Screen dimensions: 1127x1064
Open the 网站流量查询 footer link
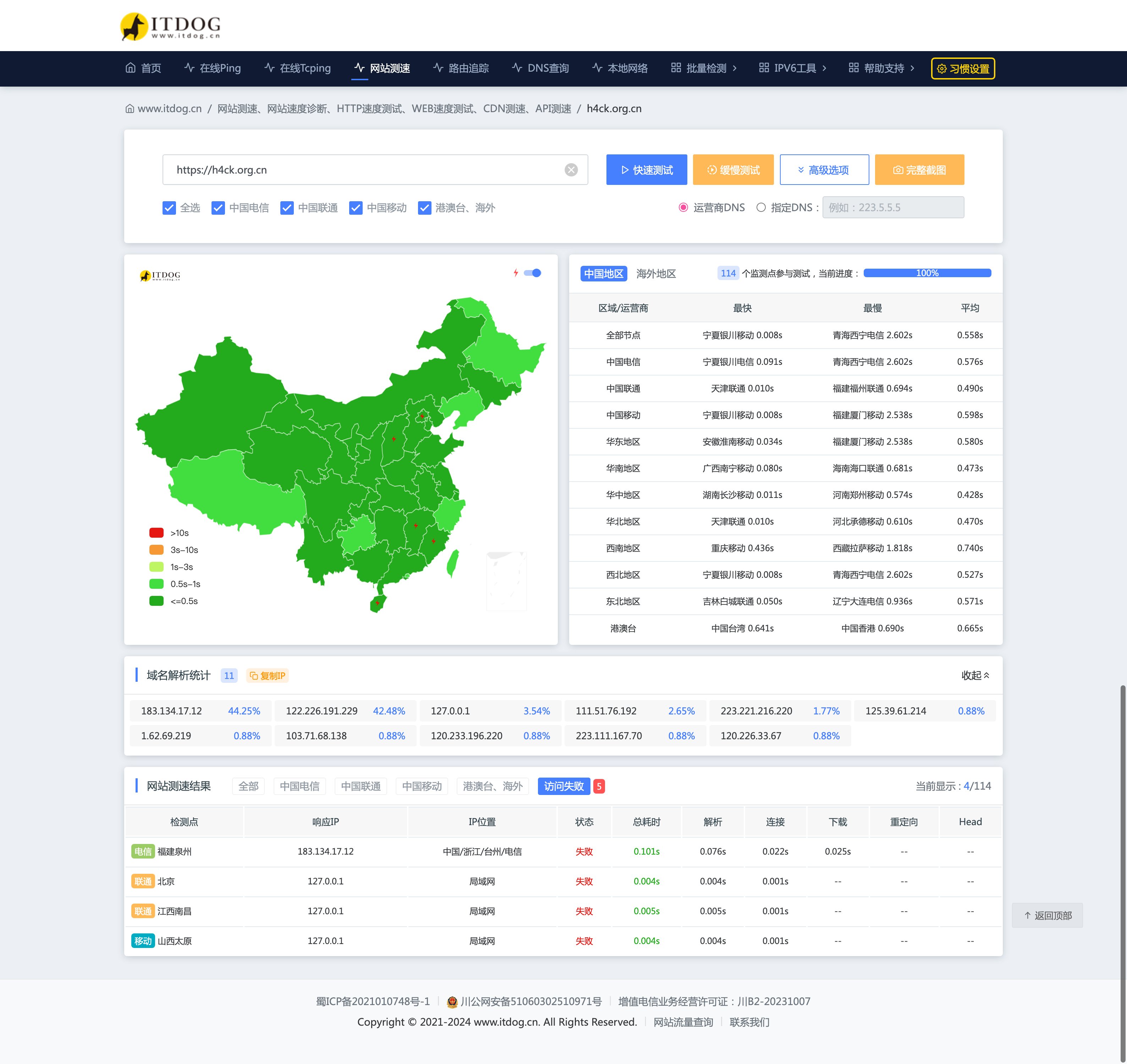pyautogui.click(x=683, y=1022)
